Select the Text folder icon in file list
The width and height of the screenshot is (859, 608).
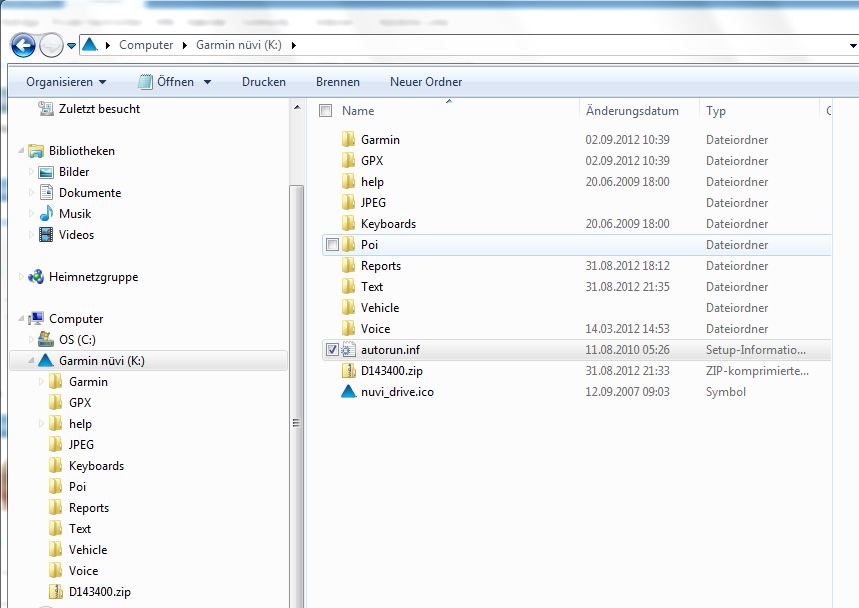[x=348, y=286]
